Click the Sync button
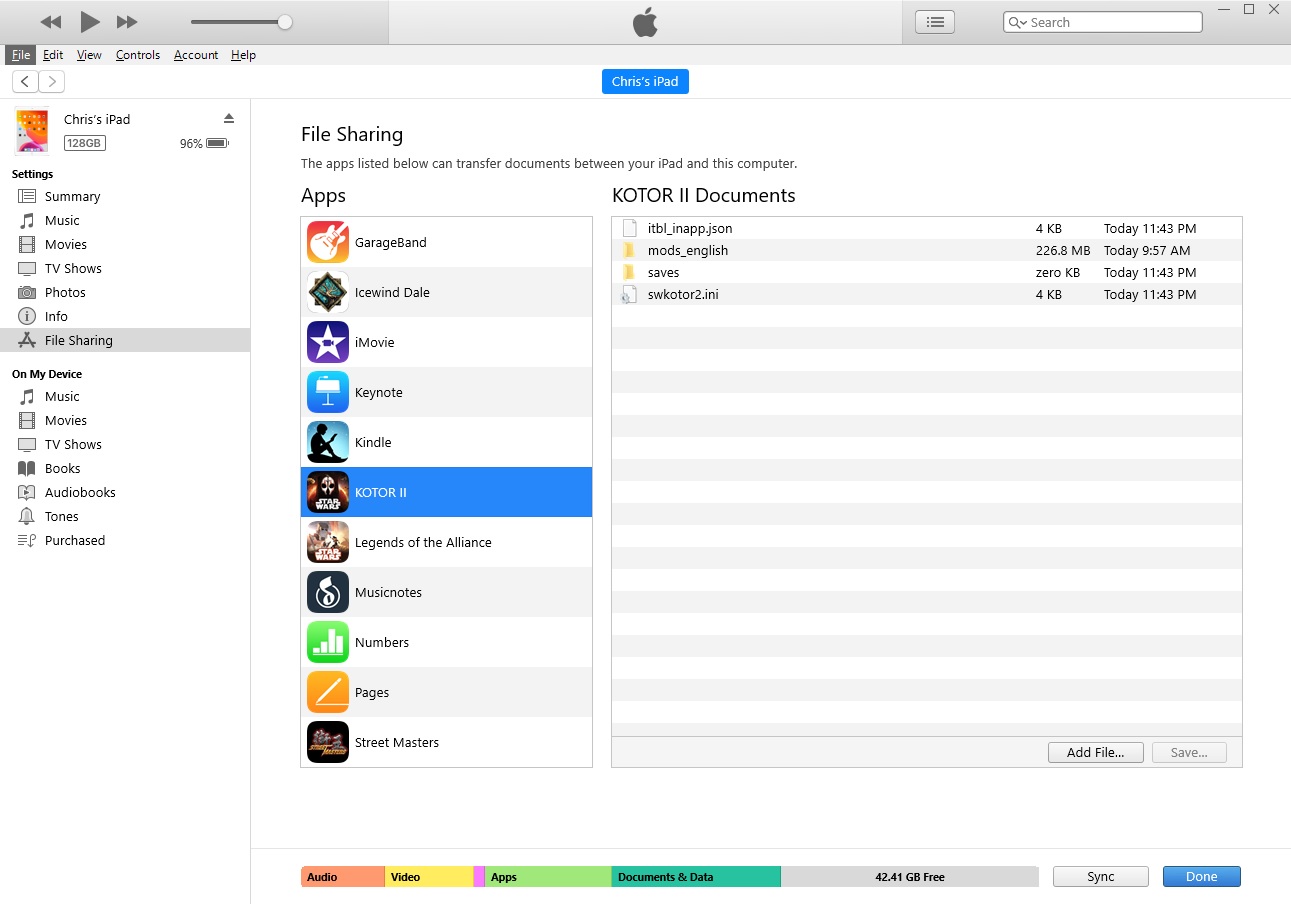The height and width of the screenshot is (904, 1291). coord(1101,876)
